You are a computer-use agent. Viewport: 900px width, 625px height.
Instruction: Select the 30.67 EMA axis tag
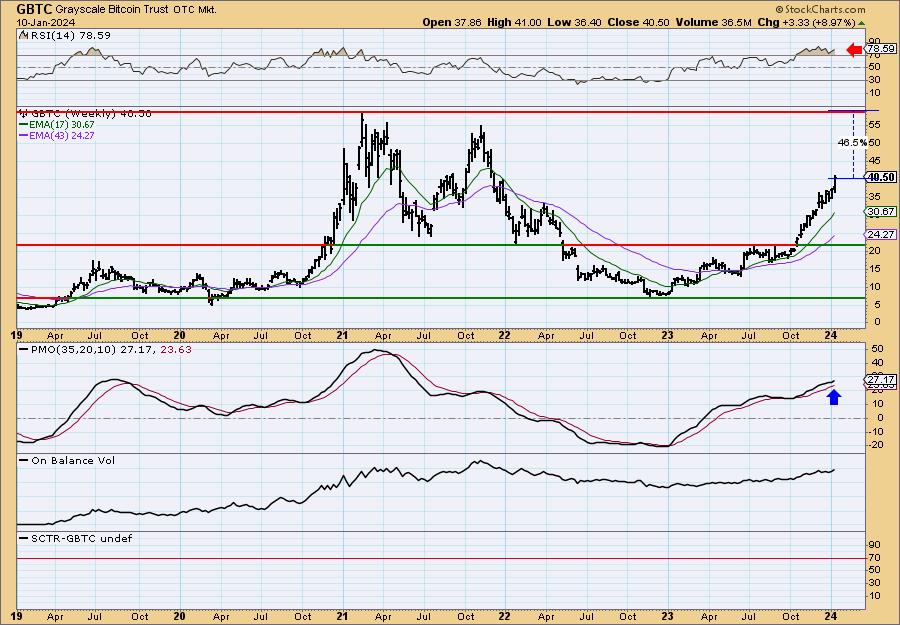880,212
